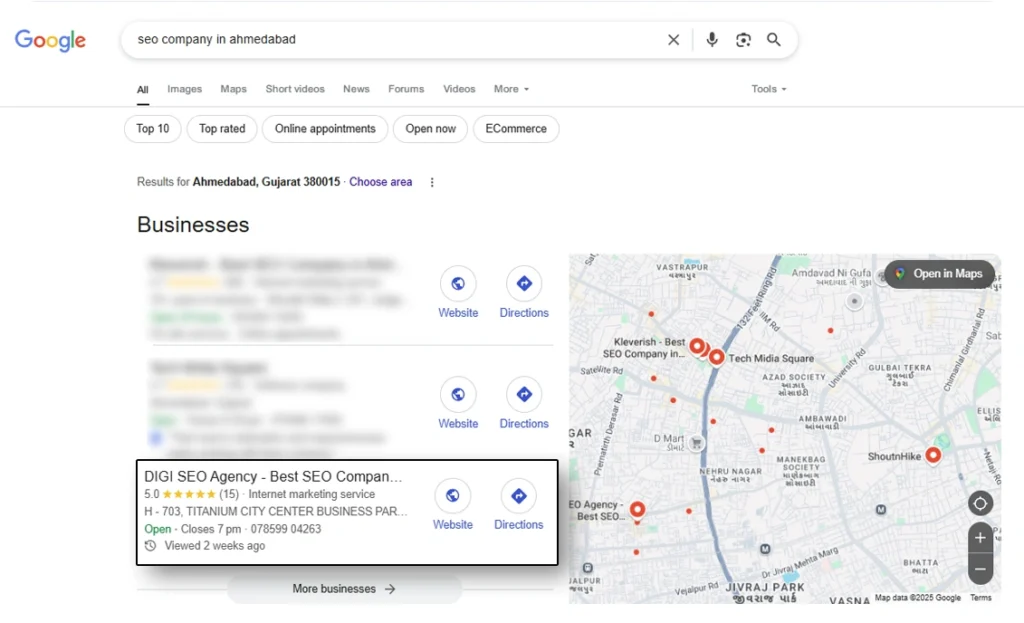Get Directions to DIGI SEO Agency

point(519,496)
